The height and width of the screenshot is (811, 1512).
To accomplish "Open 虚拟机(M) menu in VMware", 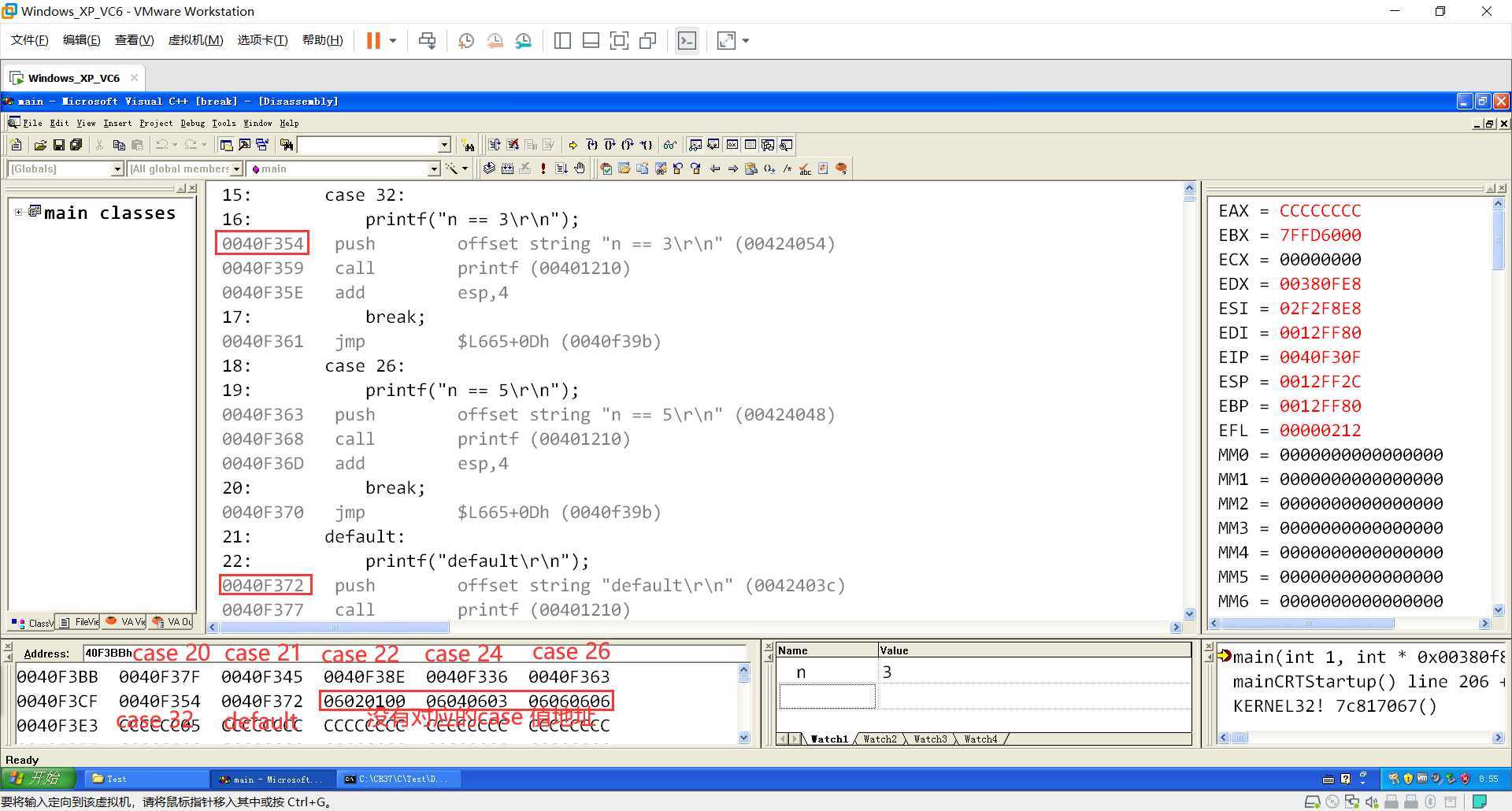I will (195, 40).
